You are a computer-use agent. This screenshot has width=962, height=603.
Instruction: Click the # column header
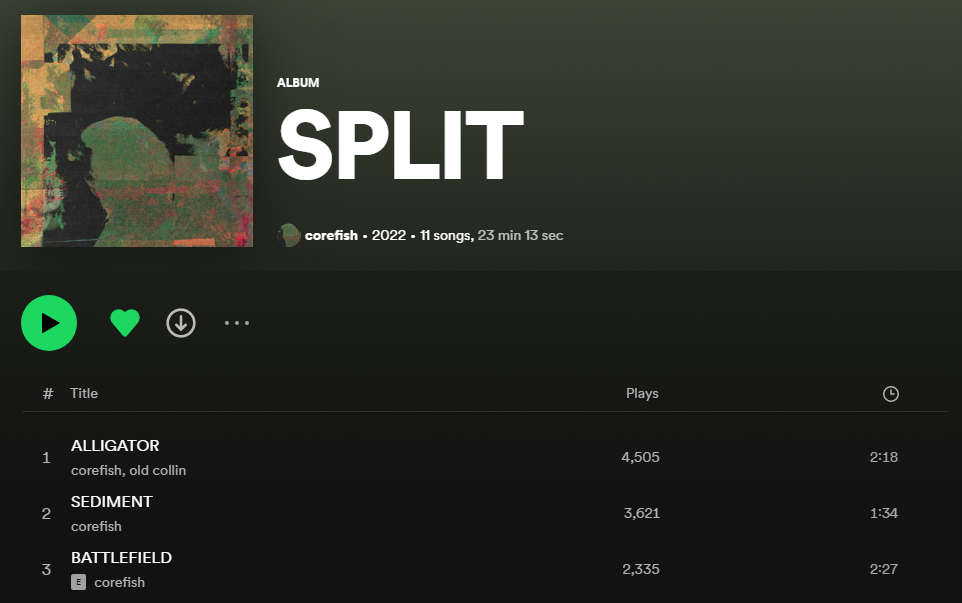point(48,394)
